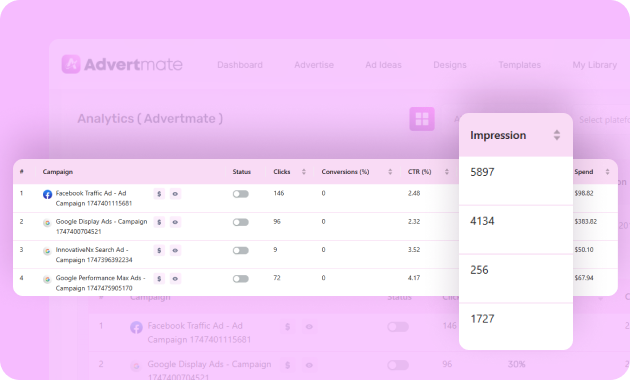
Task: Open the Ad Ideas menu item
Action: [383, 65]
